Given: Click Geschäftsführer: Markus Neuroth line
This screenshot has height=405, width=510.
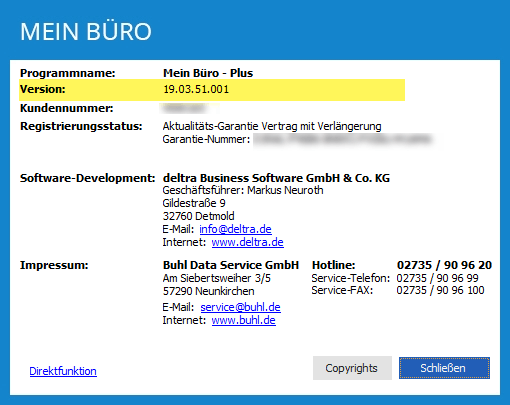Looking at the screenshot, I should click(x=243, y=190).
